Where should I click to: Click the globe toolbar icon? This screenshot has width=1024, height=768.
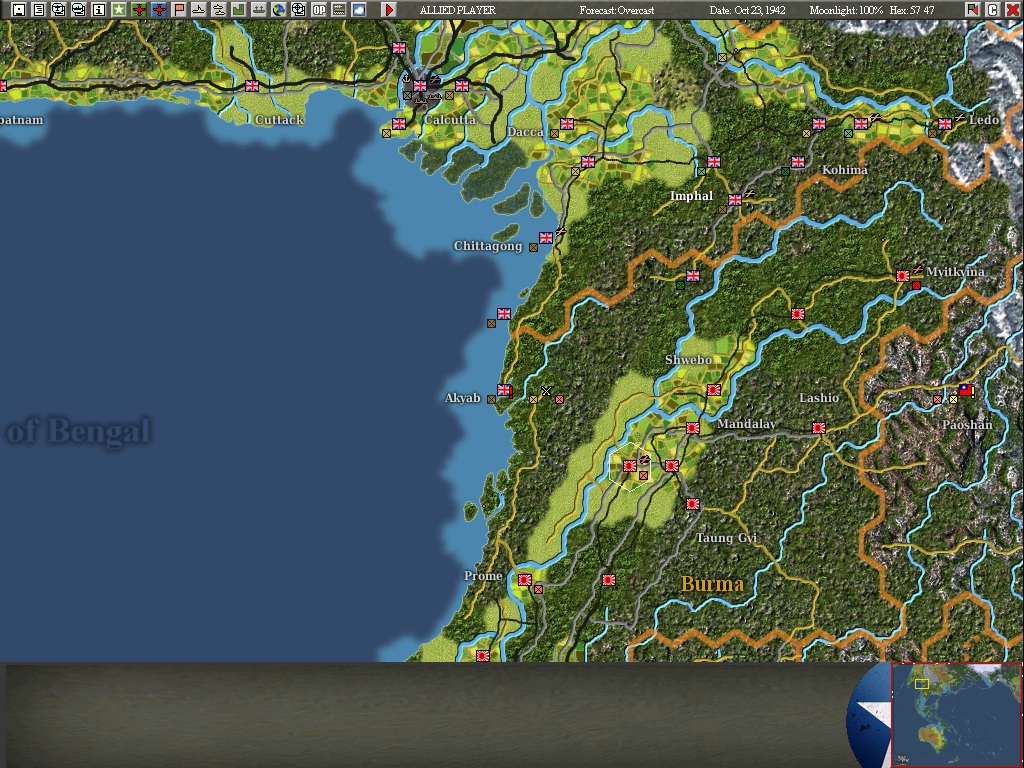click(279, 10)
